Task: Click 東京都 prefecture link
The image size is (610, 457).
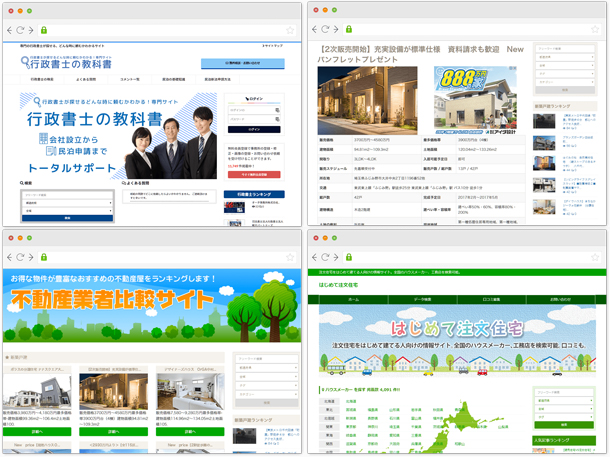Action: [x=351, y=427]
